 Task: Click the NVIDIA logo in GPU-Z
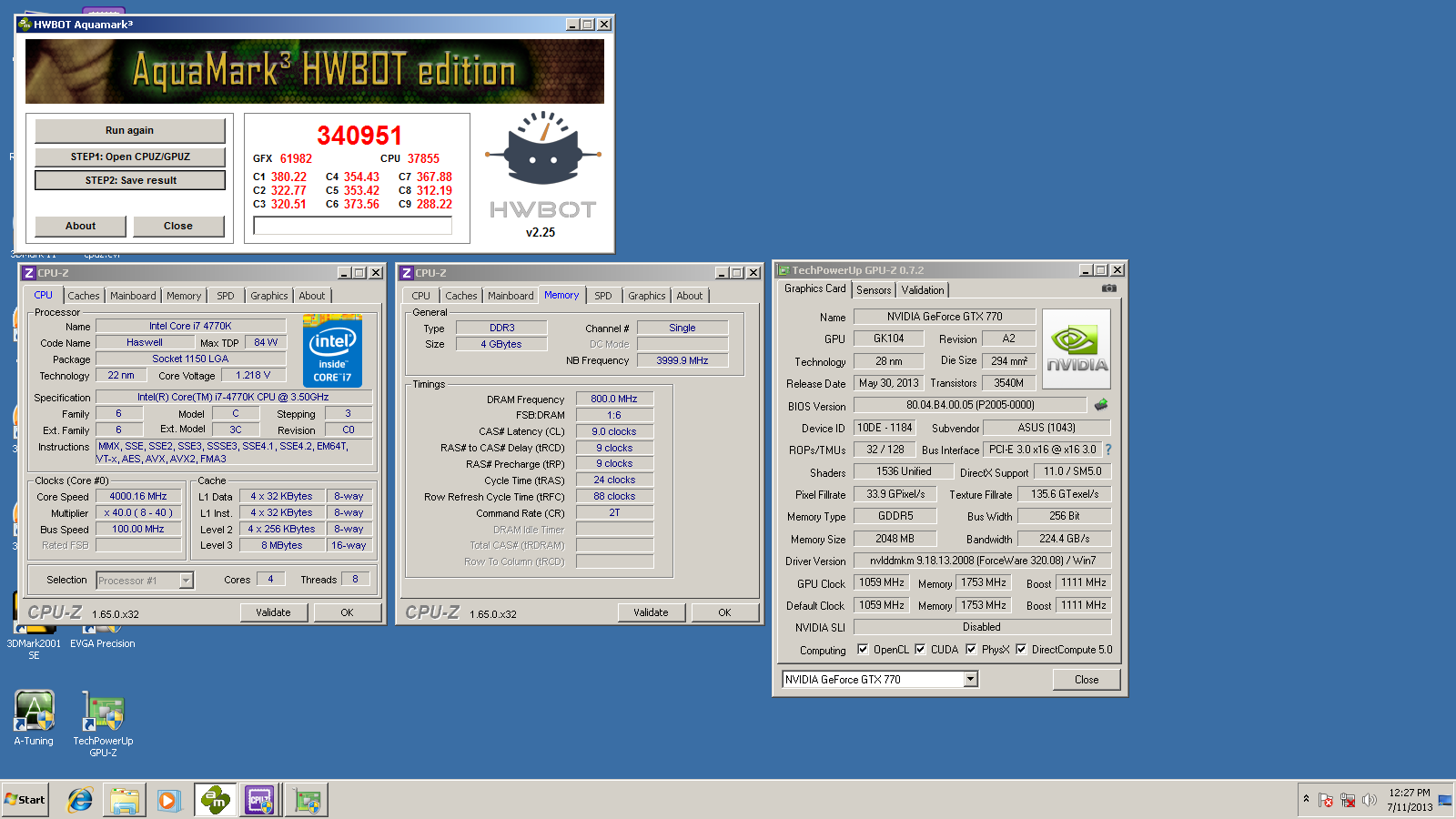pos(1077,349)
